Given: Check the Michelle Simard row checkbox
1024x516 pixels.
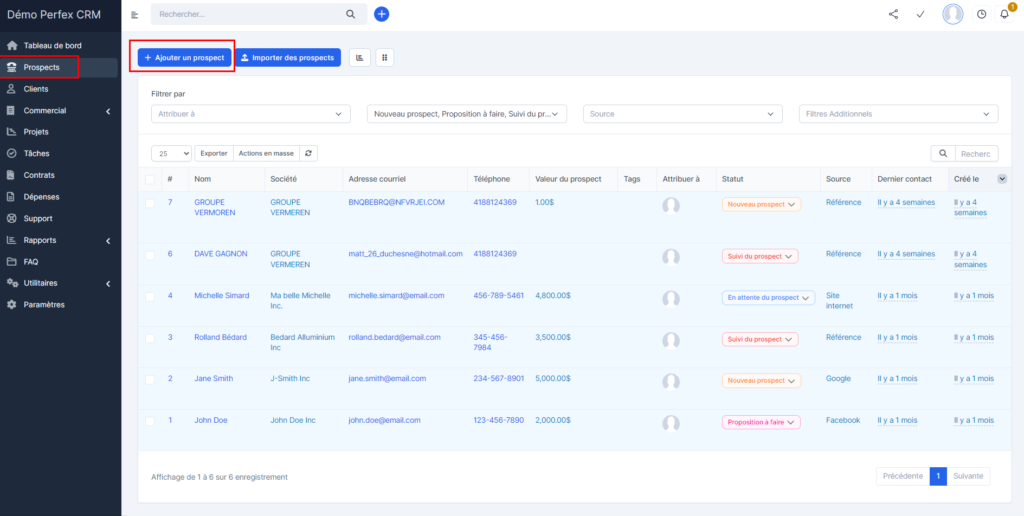Looking at the screenshot, I should (x=150, y=297).
